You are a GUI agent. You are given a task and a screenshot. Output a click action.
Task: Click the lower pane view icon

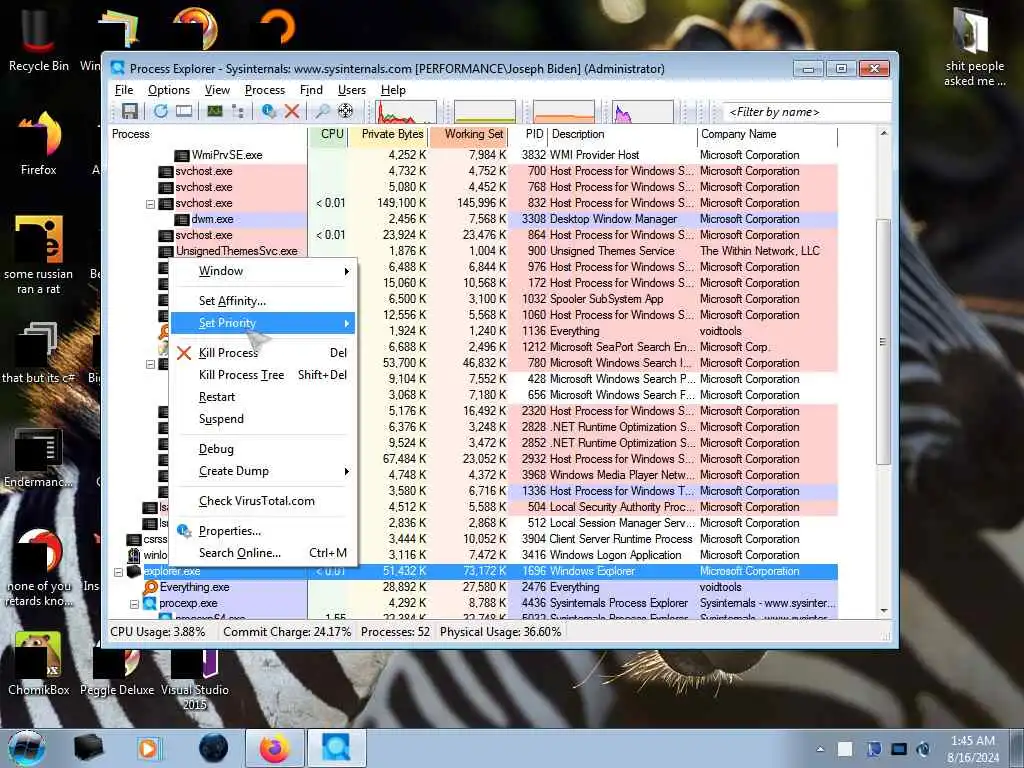tap(184, 112)
